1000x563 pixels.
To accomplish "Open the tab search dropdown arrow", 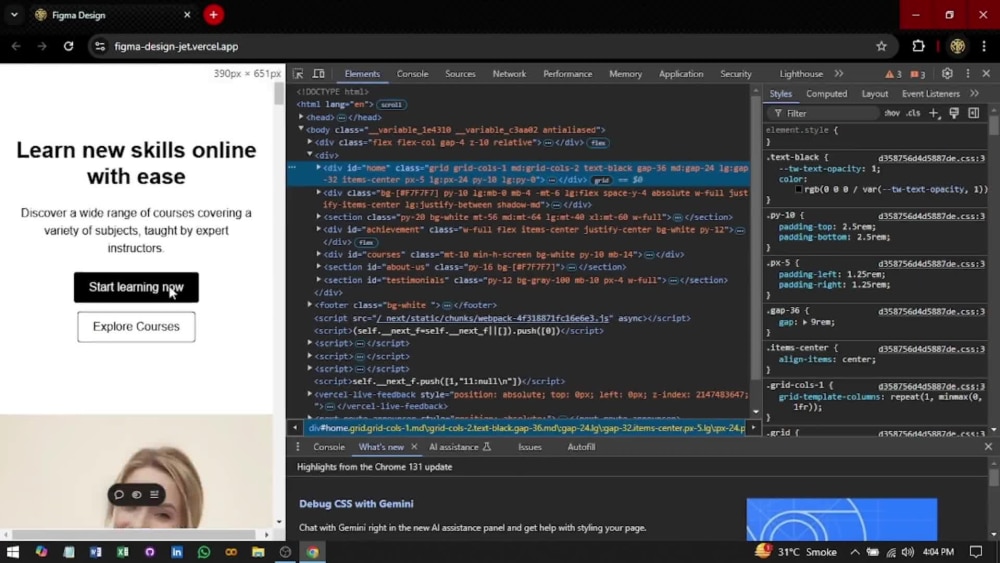I will click(14, 15).
